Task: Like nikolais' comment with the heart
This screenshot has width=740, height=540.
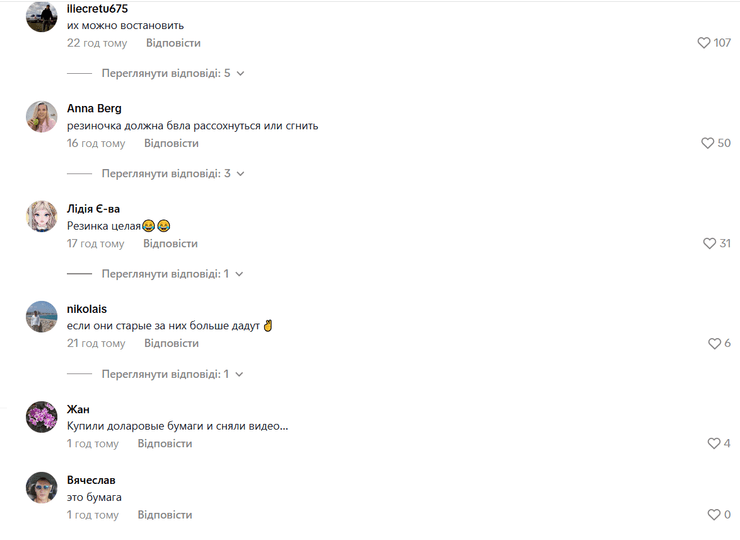Action: (x=714, y=344)
